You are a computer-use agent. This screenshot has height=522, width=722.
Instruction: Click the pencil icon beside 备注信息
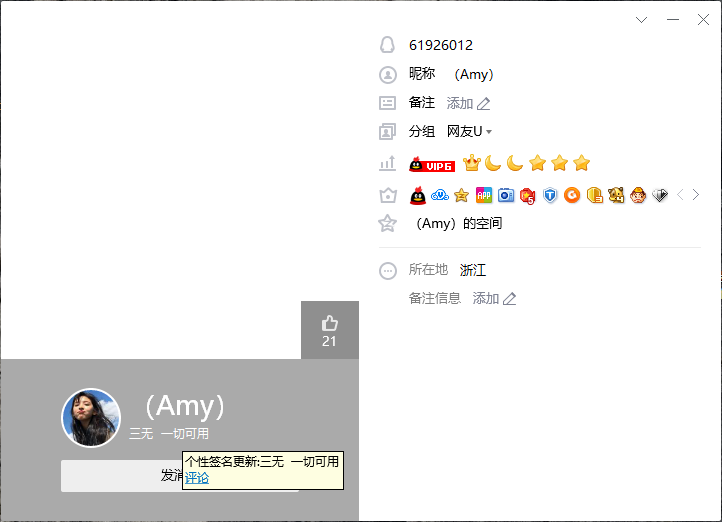point(509,299)
